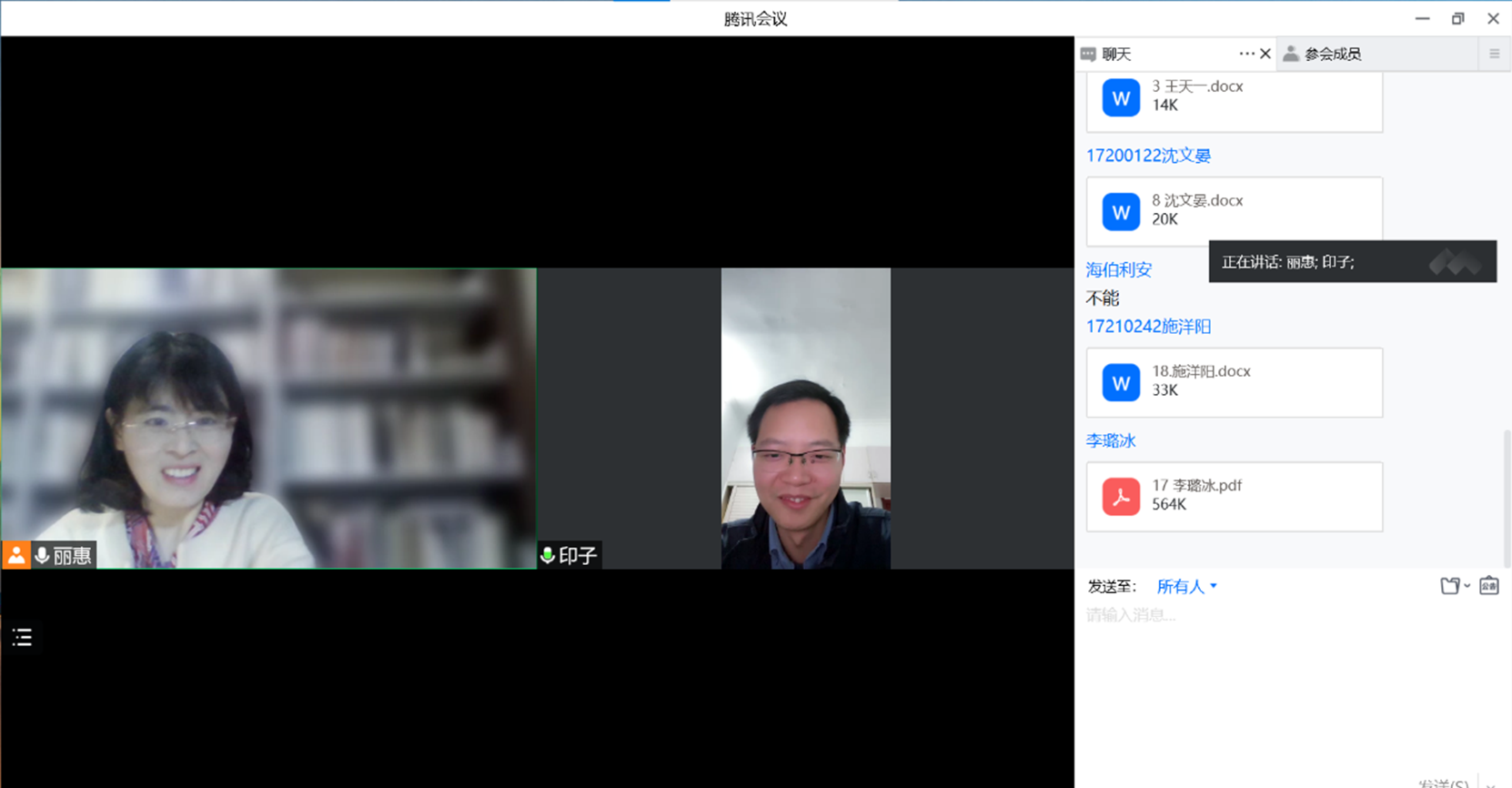The image size is (1512, 788).
Task: Click the chat panel vertical scrollbar
Action: (x=1507, y=491)
